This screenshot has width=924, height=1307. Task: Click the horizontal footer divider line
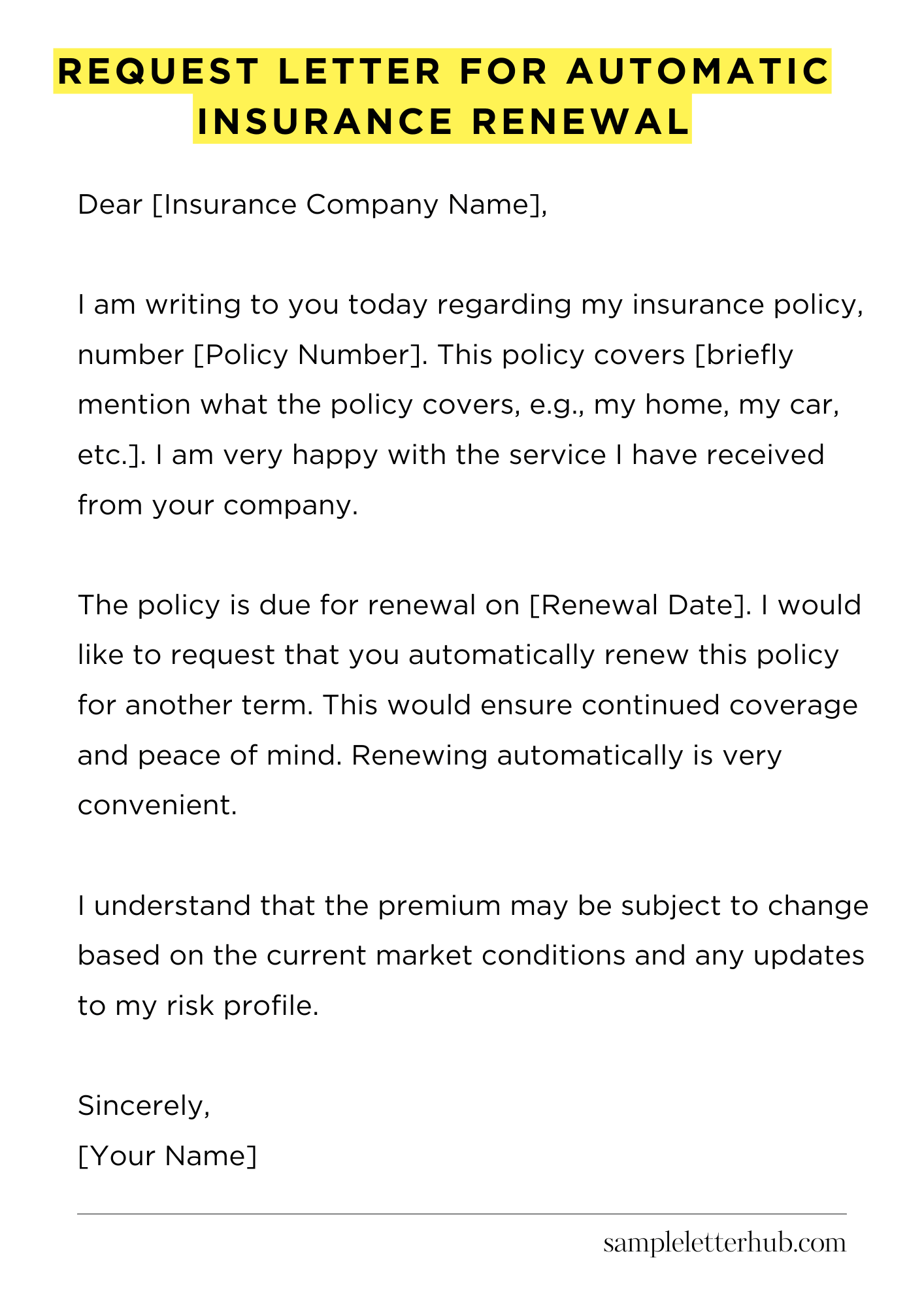461,1214
